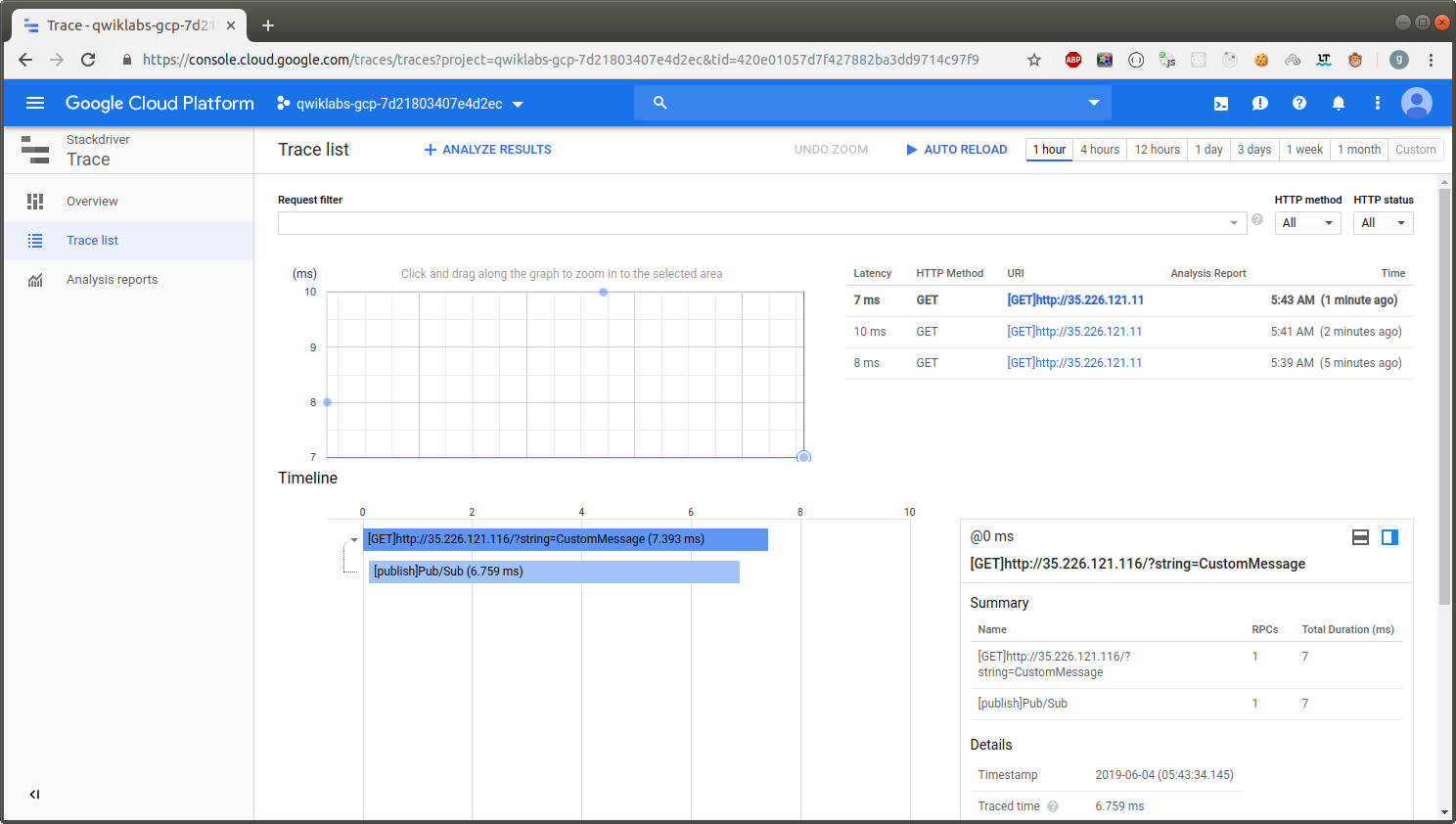The height and width of the screenshot is (824, 1456).
Task: Select the publish Pub/Sub span bar
Action: [x=554, y=572]
